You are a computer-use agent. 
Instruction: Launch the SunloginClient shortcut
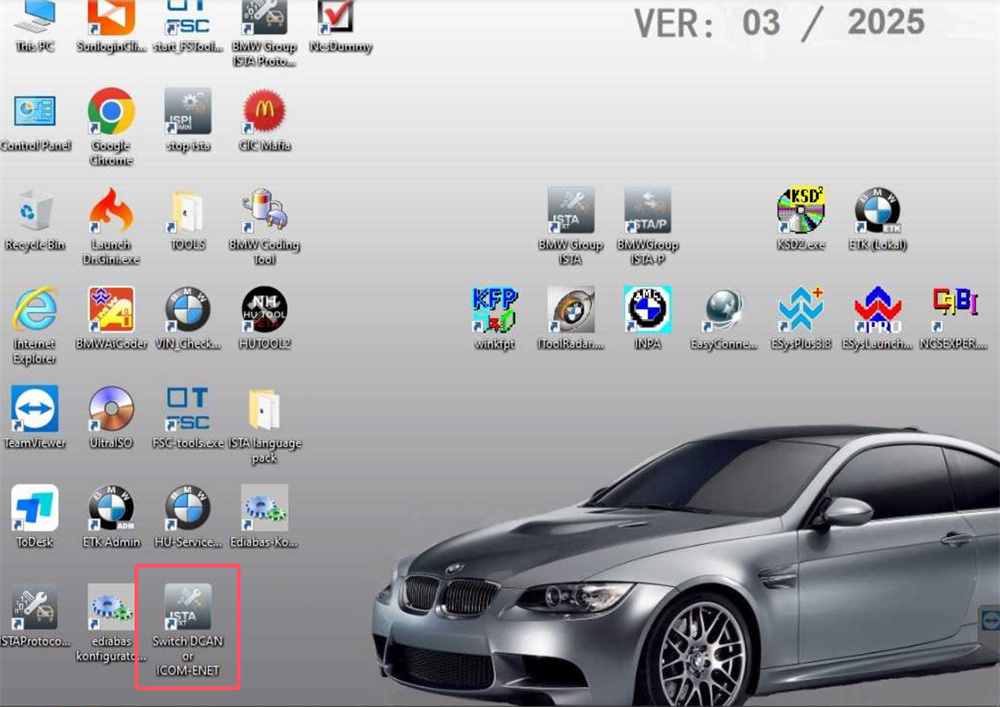tap(111, 18)
